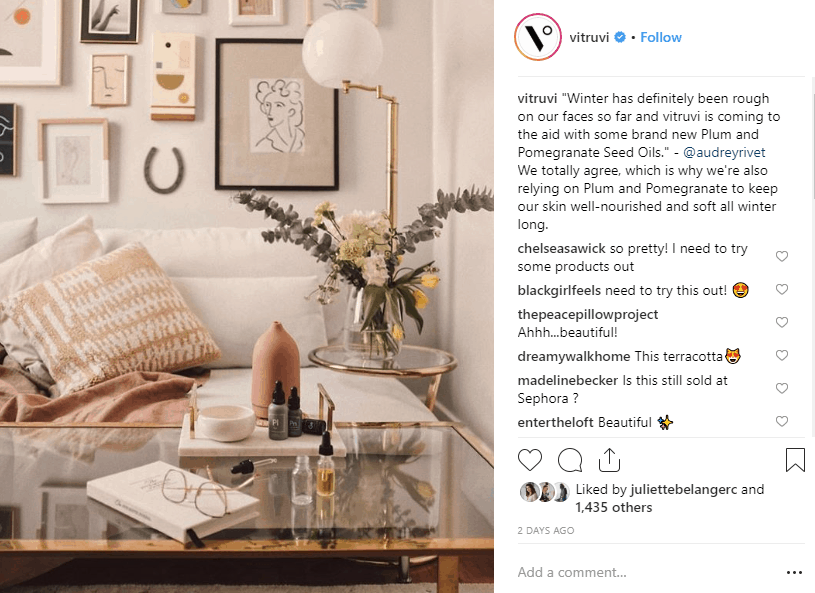Screen dimensions: 815x593
Task: Open the comment speech bubble icon
Action: [x=570, y=460]
